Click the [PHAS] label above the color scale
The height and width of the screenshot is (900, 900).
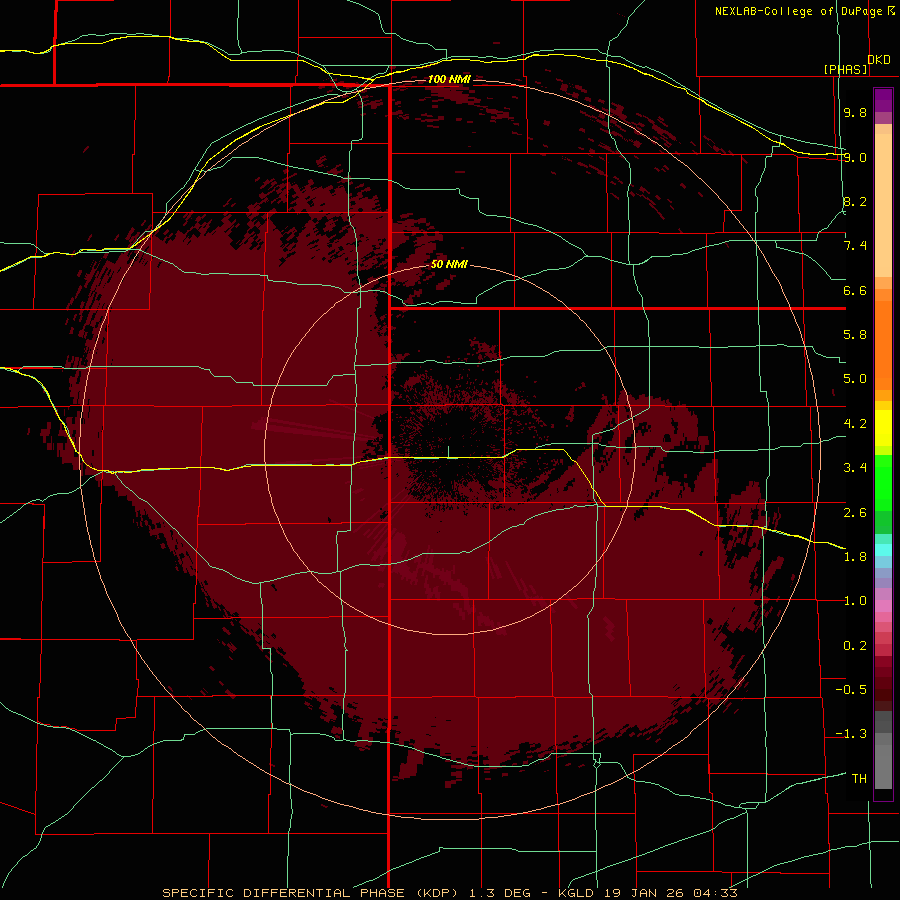[x=845, y=69]
